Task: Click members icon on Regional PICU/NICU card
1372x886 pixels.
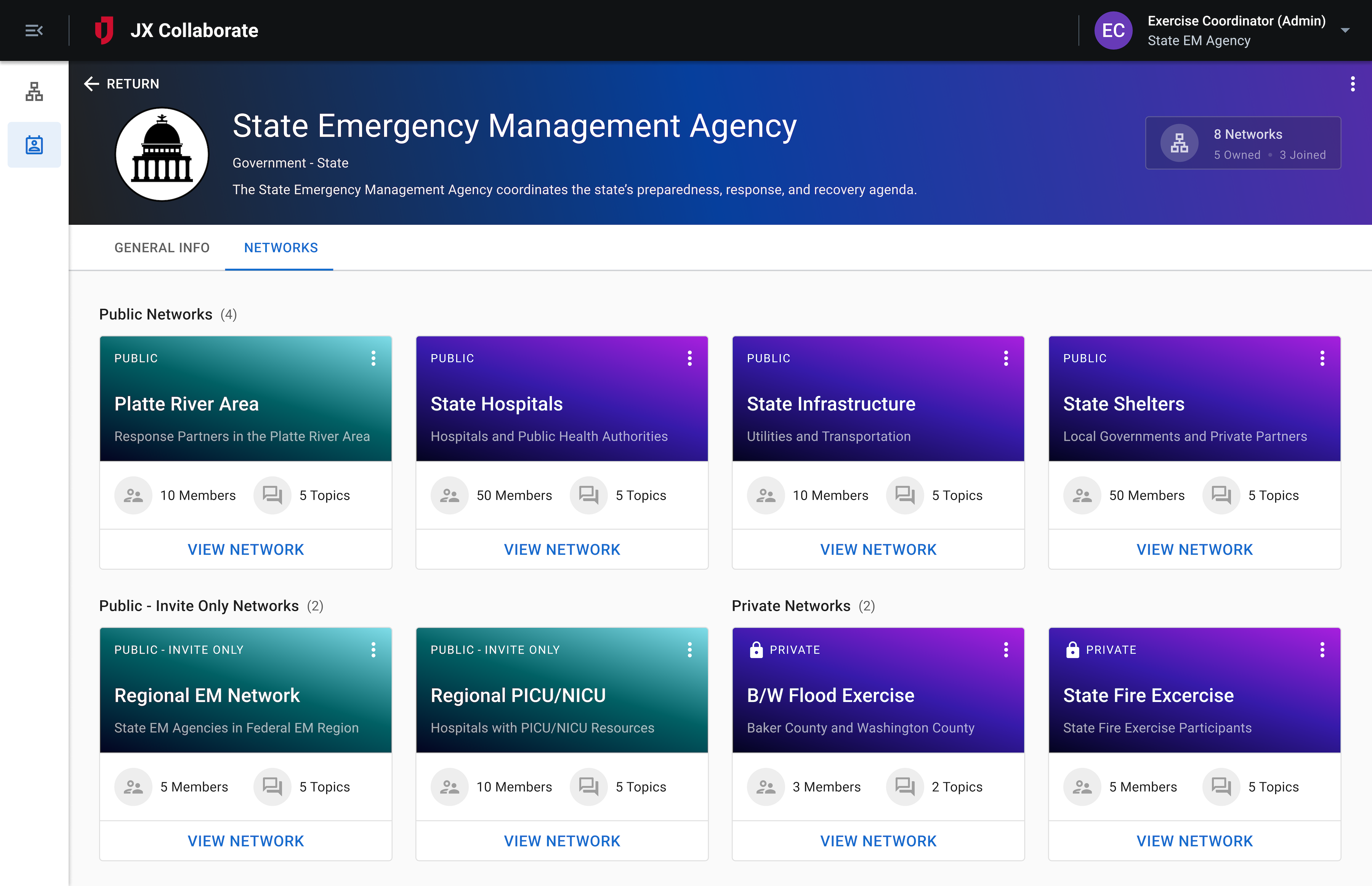Action: click(449, 787)
